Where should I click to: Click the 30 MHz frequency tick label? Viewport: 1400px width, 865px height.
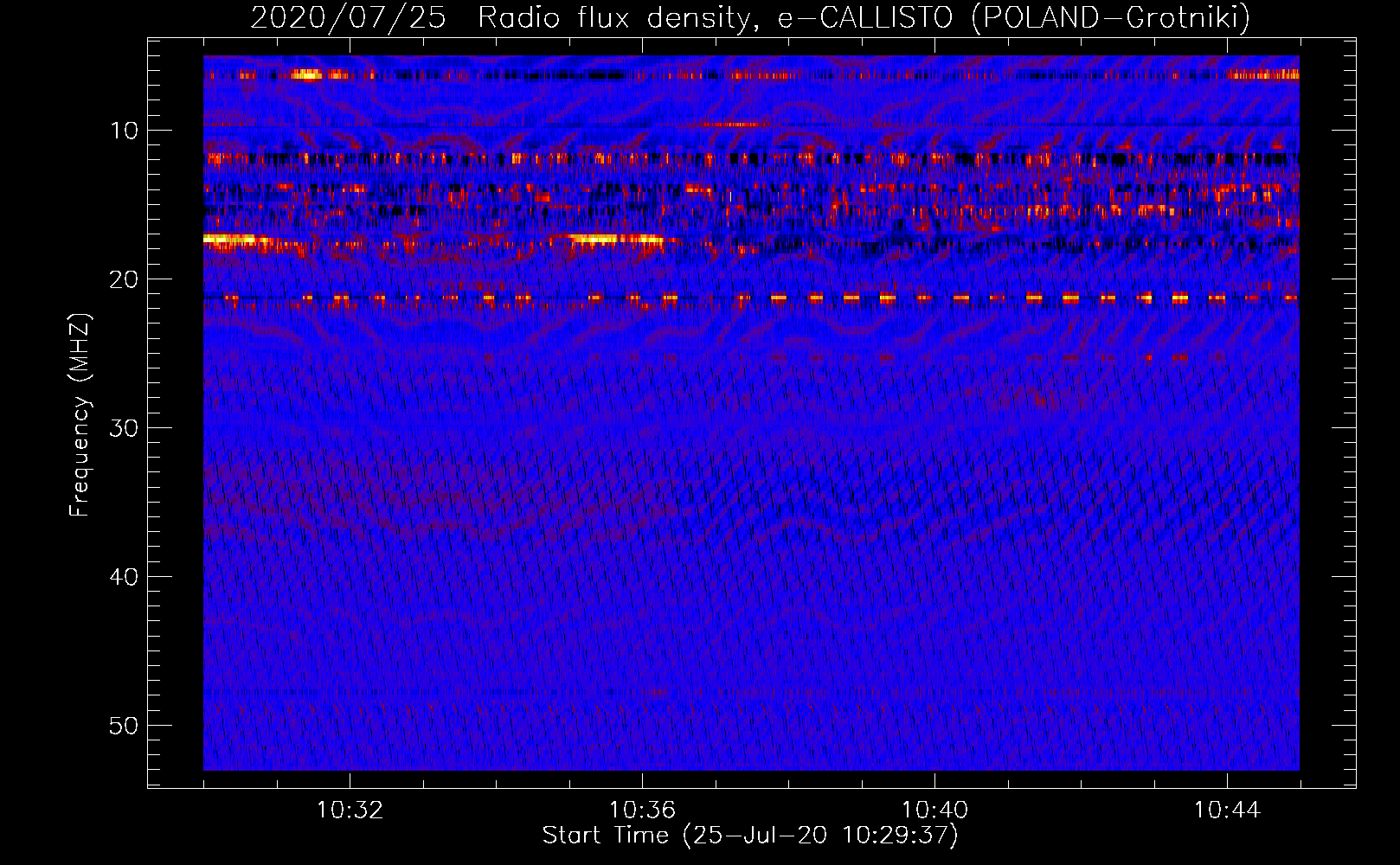pyautogui.click(x=125, y=428)
